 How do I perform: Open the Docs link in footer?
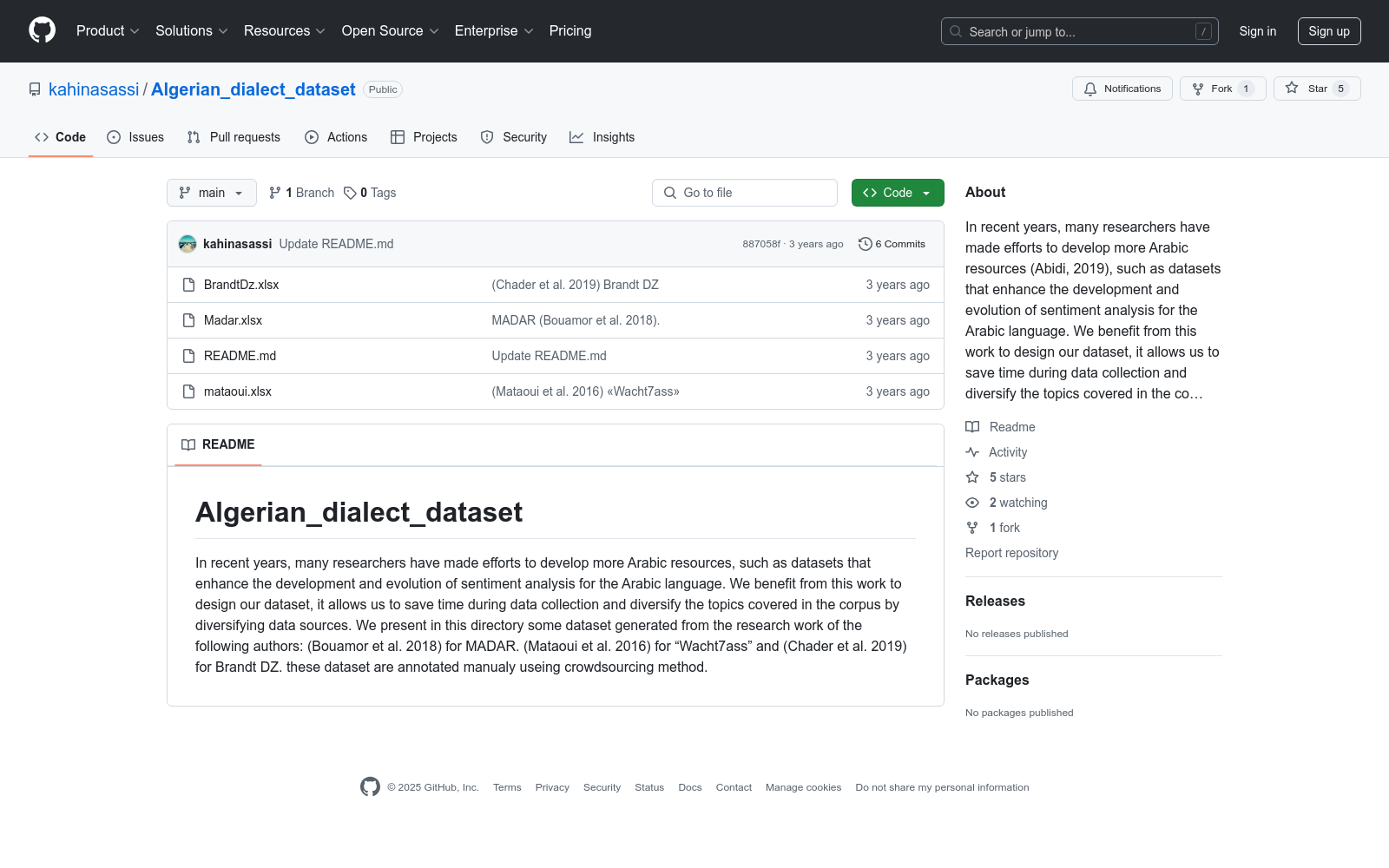(x=690, y=787)
